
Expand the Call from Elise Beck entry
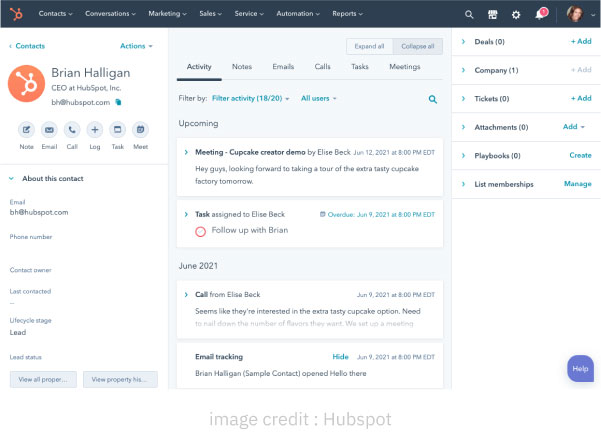point(186,295)
